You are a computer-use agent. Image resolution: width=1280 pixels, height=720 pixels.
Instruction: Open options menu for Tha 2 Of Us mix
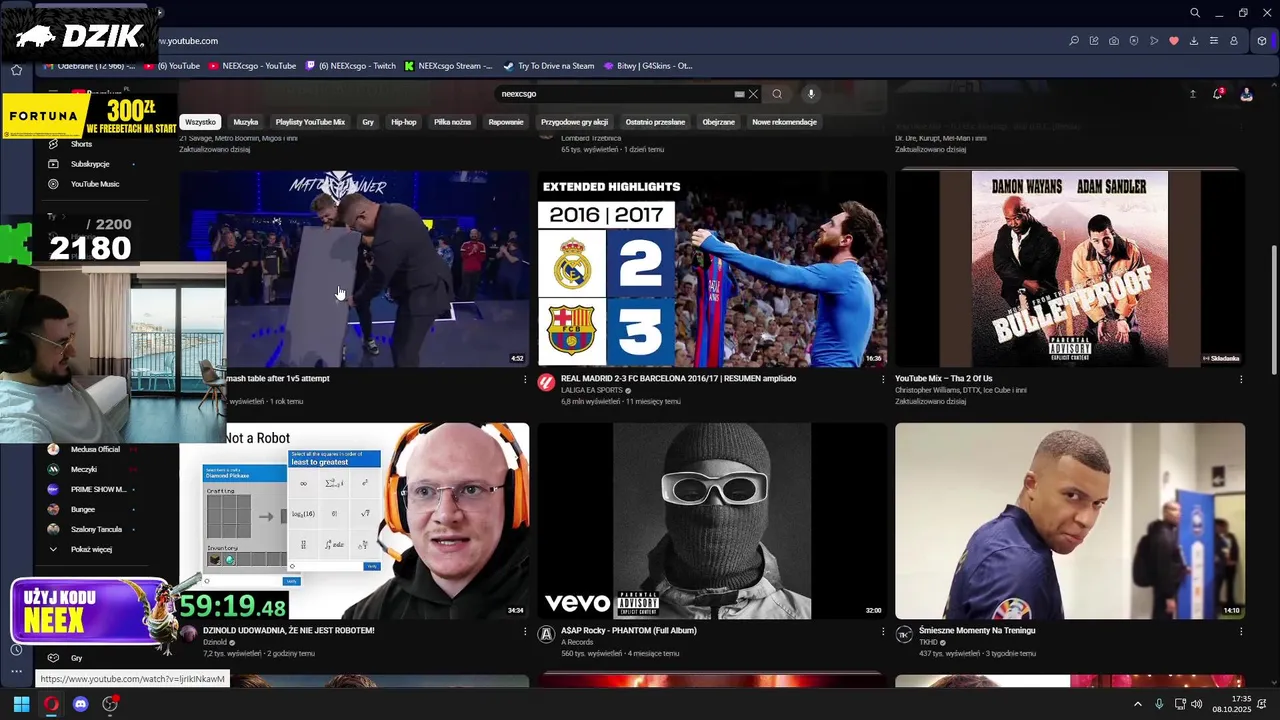(x=1241, y=380)
